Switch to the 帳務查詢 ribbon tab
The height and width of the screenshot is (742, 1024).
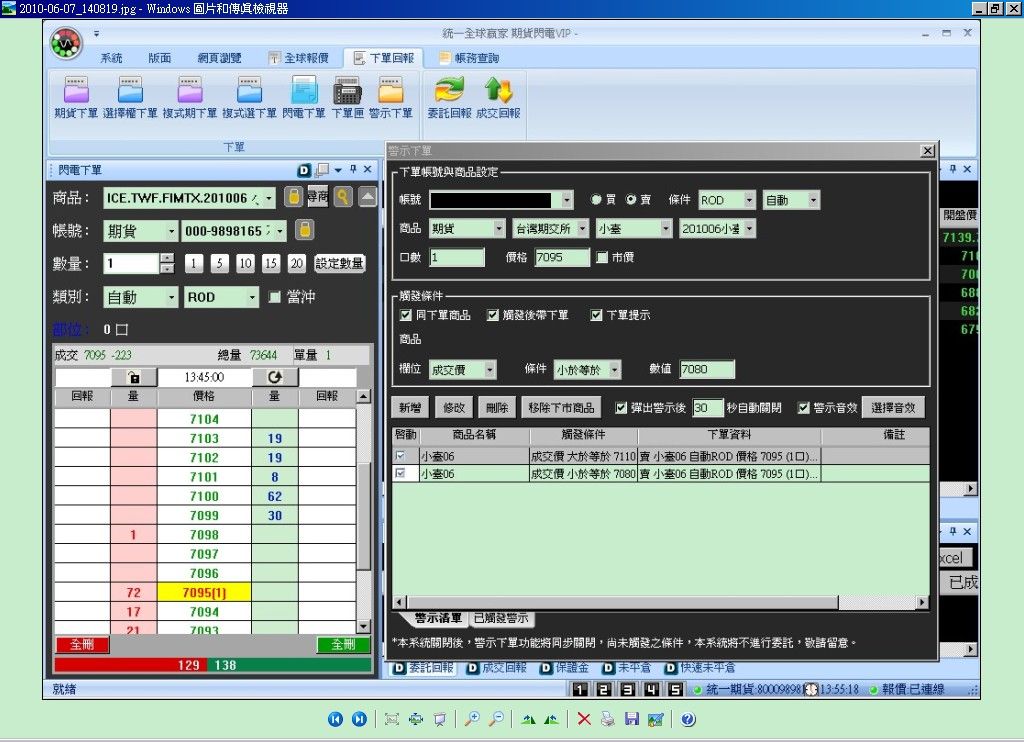[470, 58]
